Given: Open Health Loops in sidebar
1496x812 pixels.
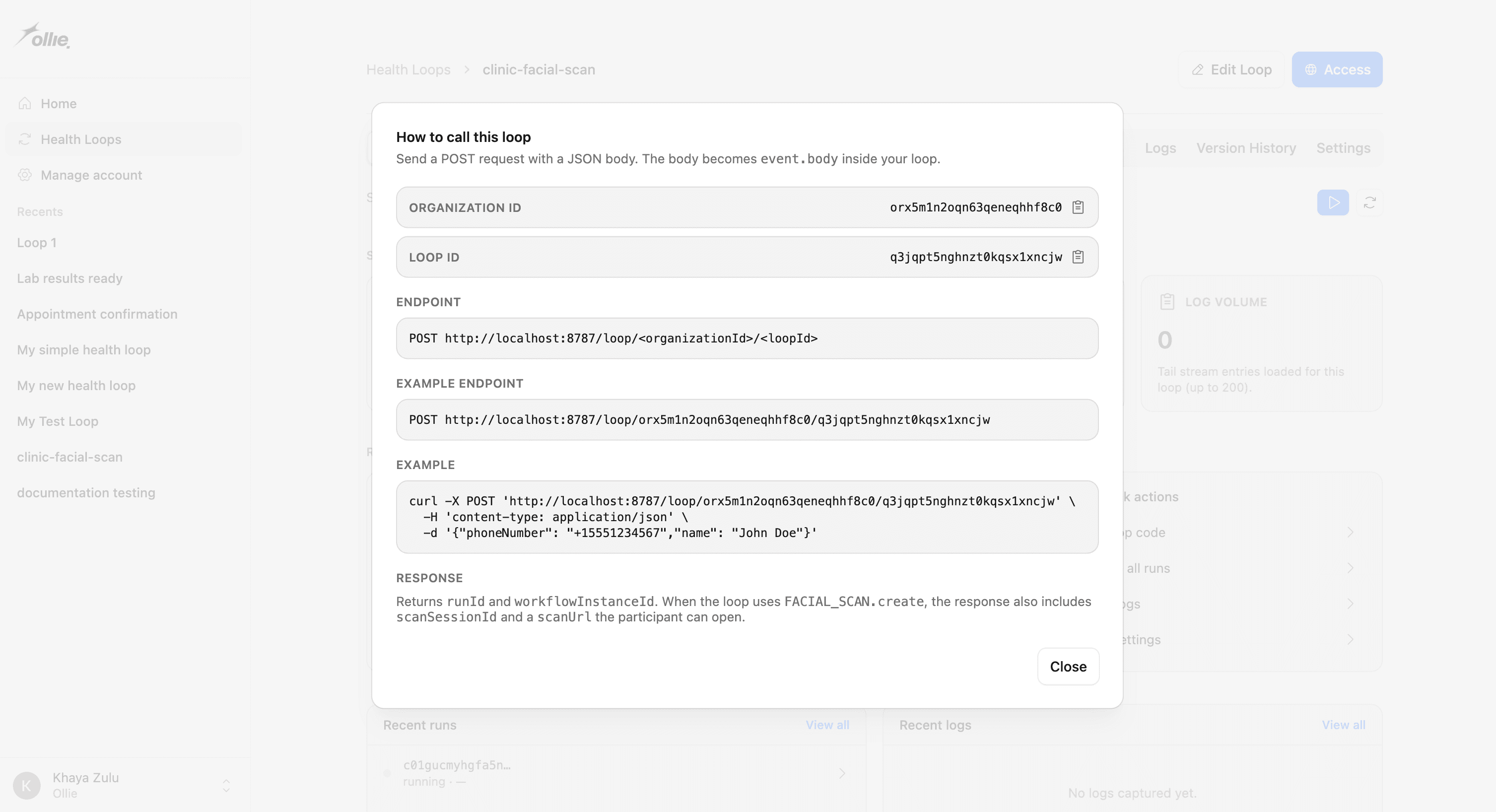Looking at the screenshot, I should [124, 139].
